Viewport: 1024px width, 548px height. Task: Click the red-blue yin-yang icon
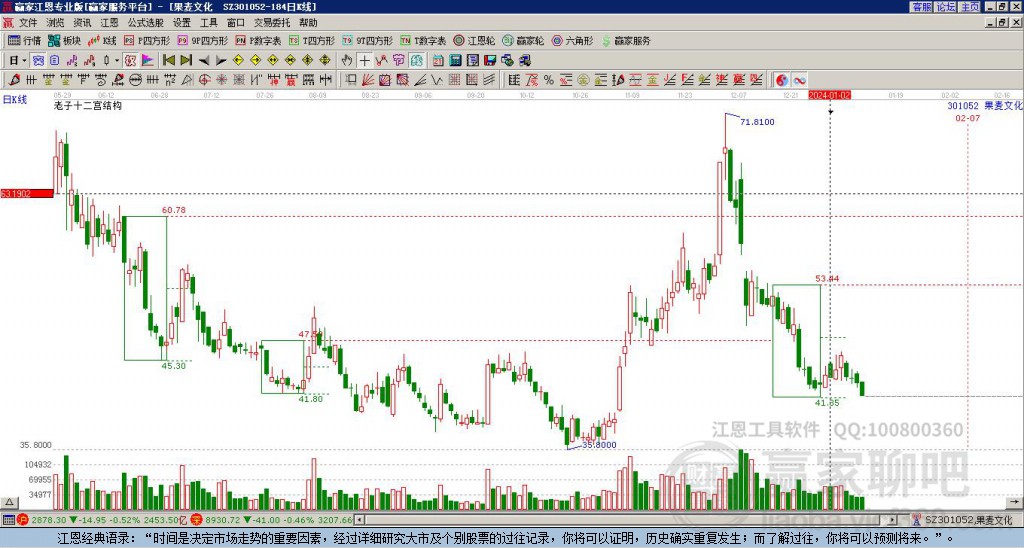coord(781,80)
